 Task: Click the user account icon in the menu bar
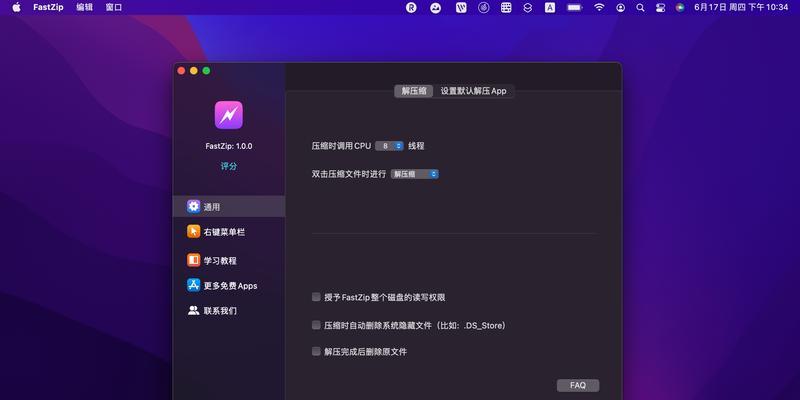pyautogui.click(x=620, y=8)
